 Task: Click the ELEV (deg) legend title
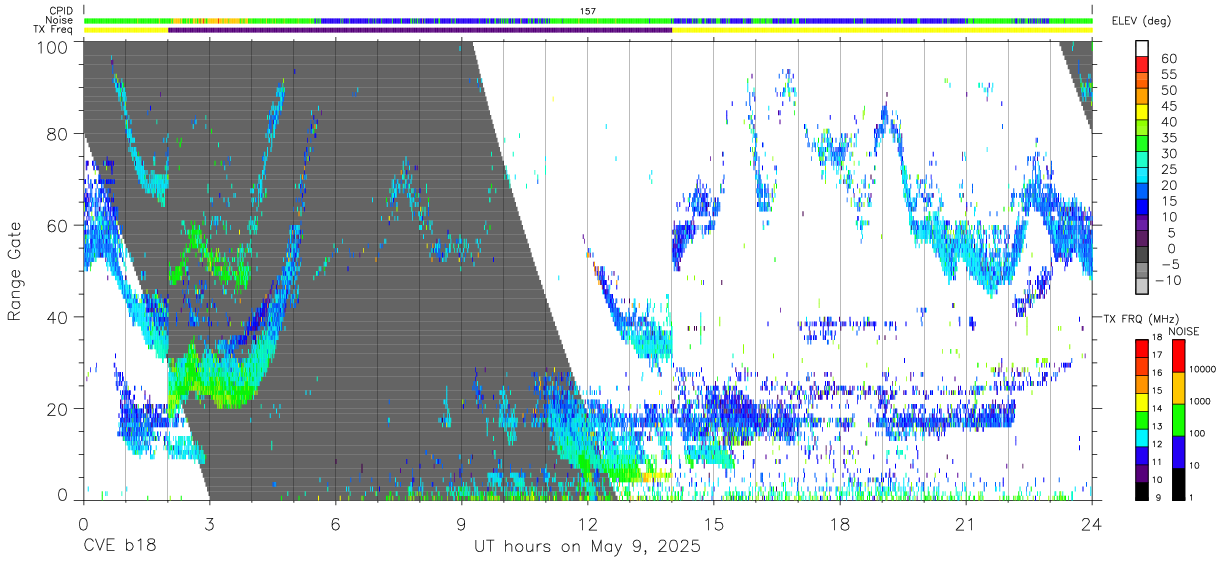point(1143,20)
